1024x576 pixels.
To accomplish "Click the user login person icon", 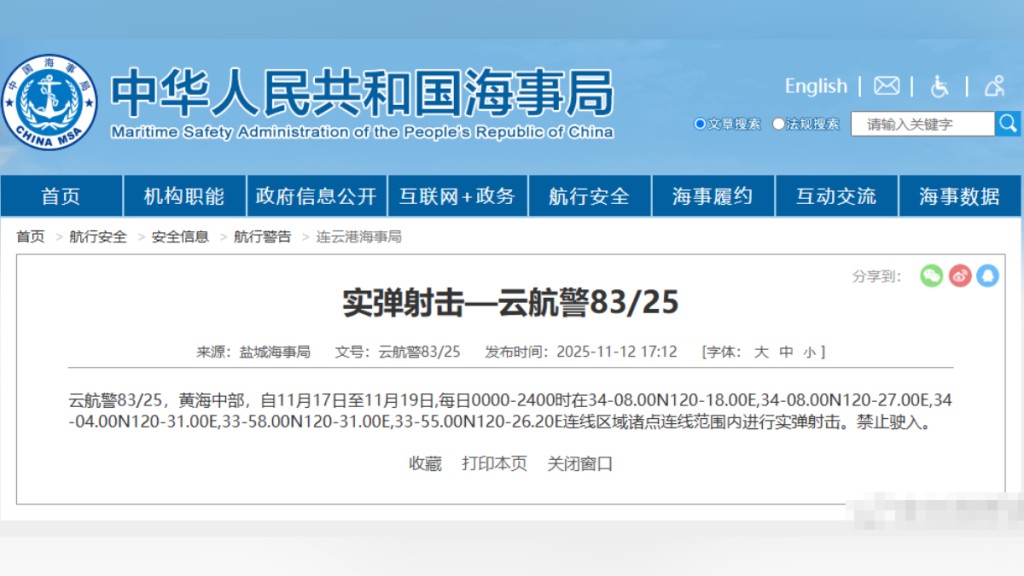I will (x=995, y=87).
